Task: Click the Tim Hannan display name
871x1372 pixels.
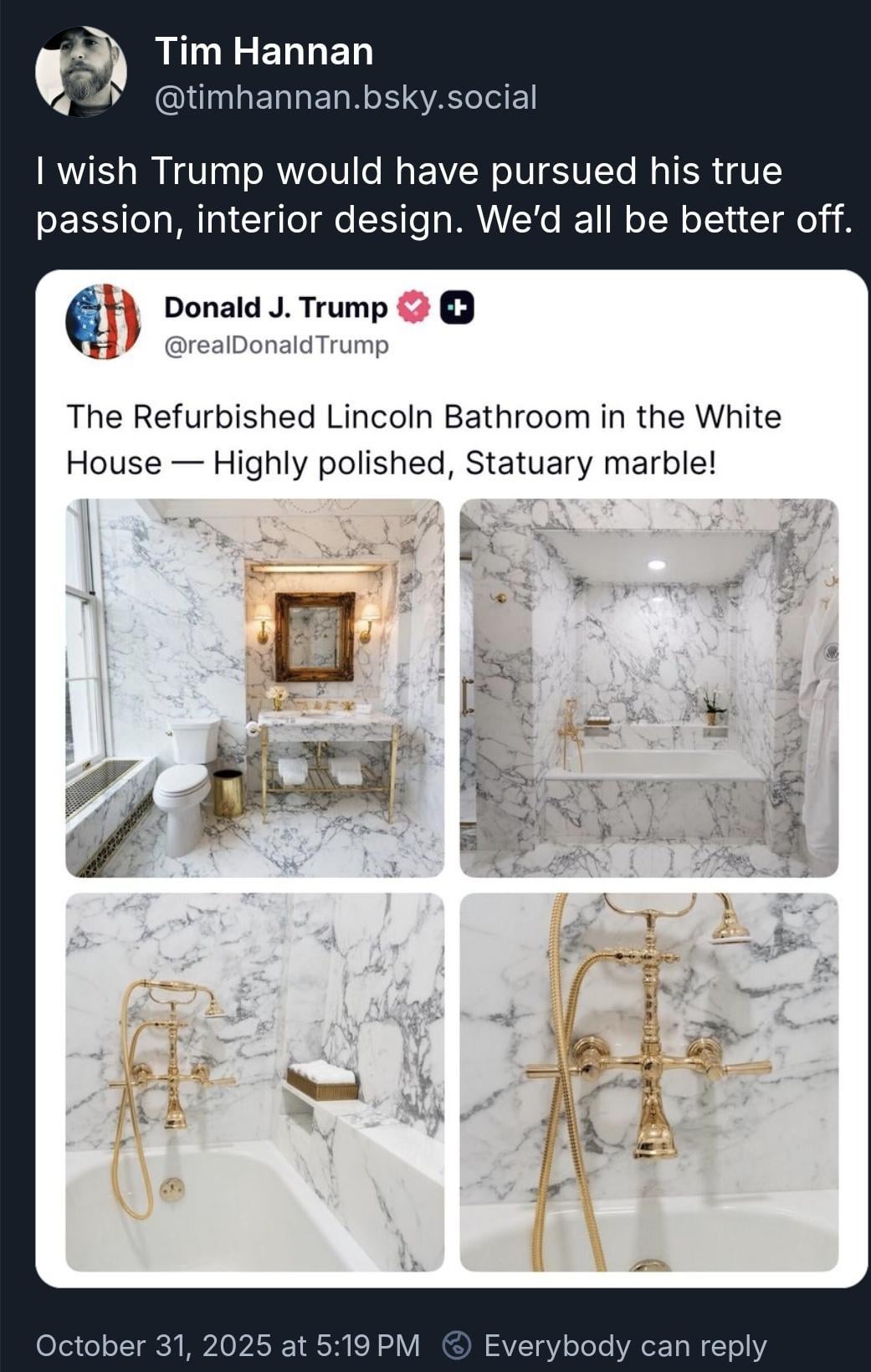Action: (264, 52)
